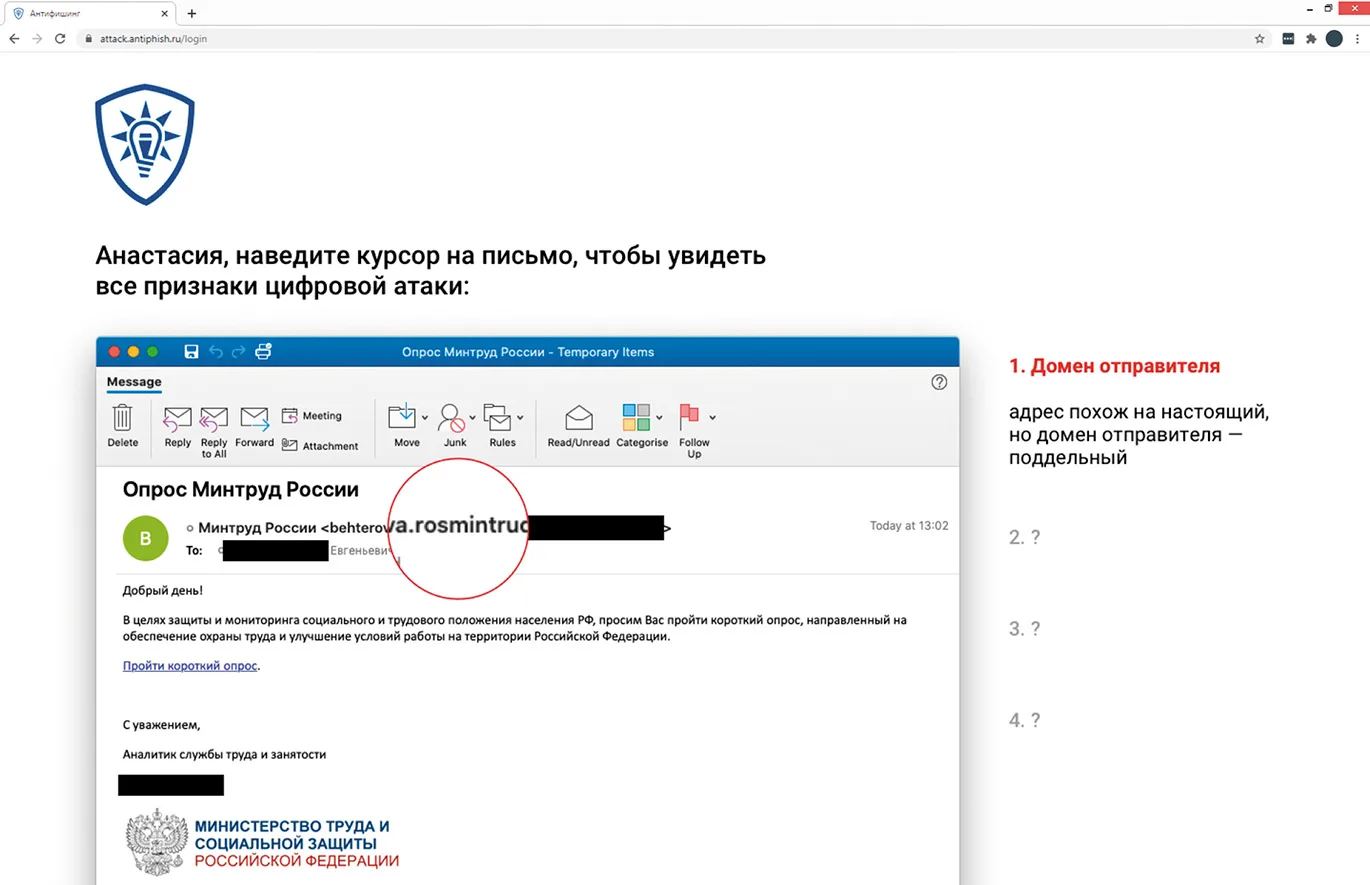The height and width of the screenshot is (885, 1370).
Task: Open the browser three-dot menu
Action: (1357, 39)
